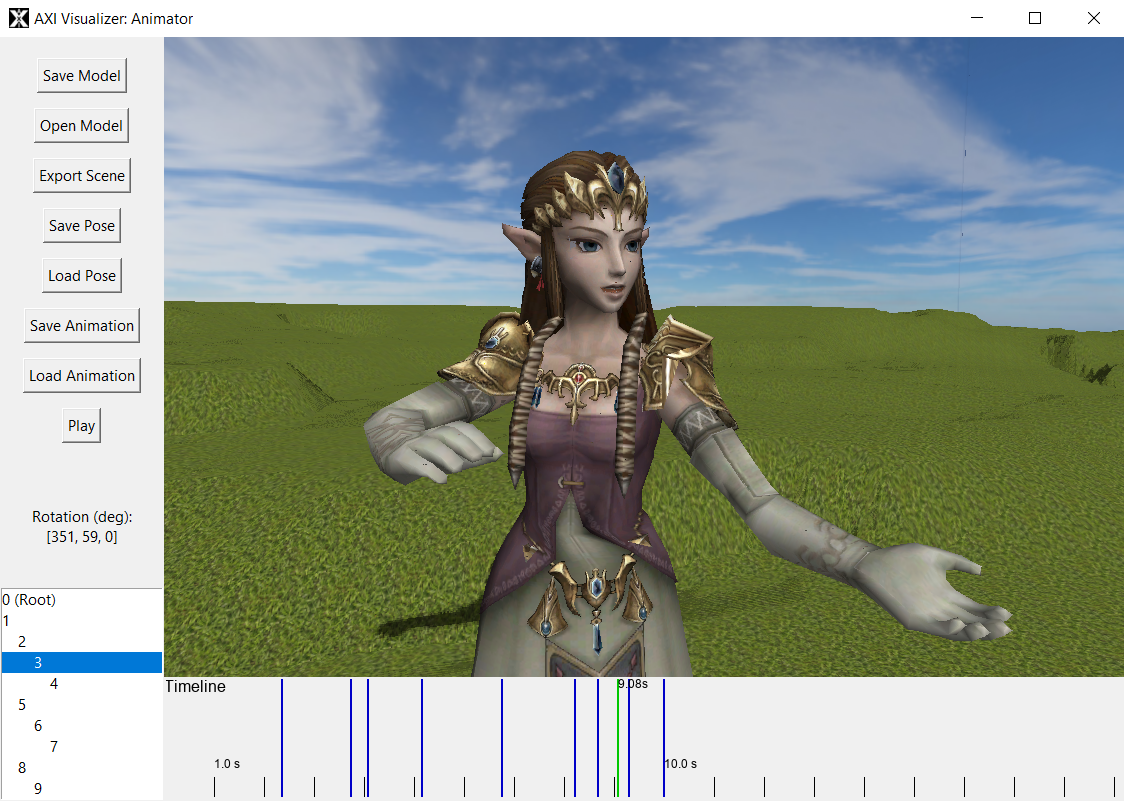Image resolution: width=1124 pixels, height=801 pixels.
Task: Click Load Animation
Action: (x=81, y=376)
